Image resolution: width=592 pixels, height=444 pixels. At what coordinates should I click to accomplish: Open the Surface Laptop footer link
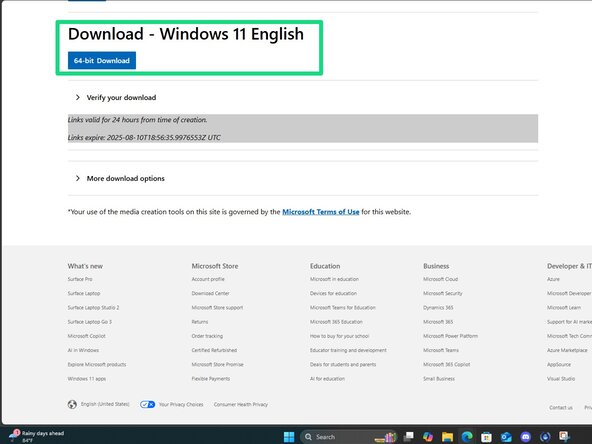click(84, 293)
